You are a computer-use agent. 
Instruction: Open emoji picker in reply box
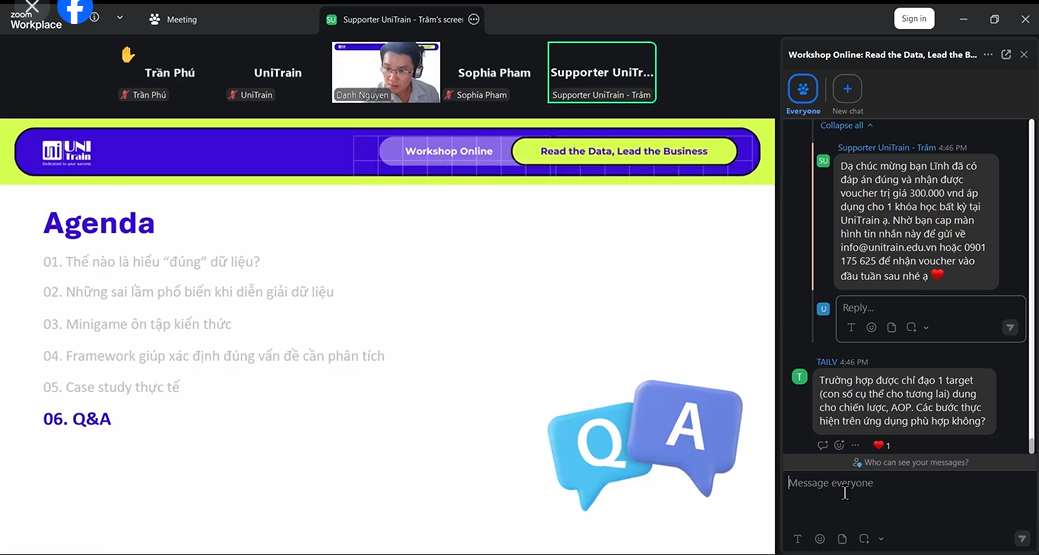tap(871, 327)
